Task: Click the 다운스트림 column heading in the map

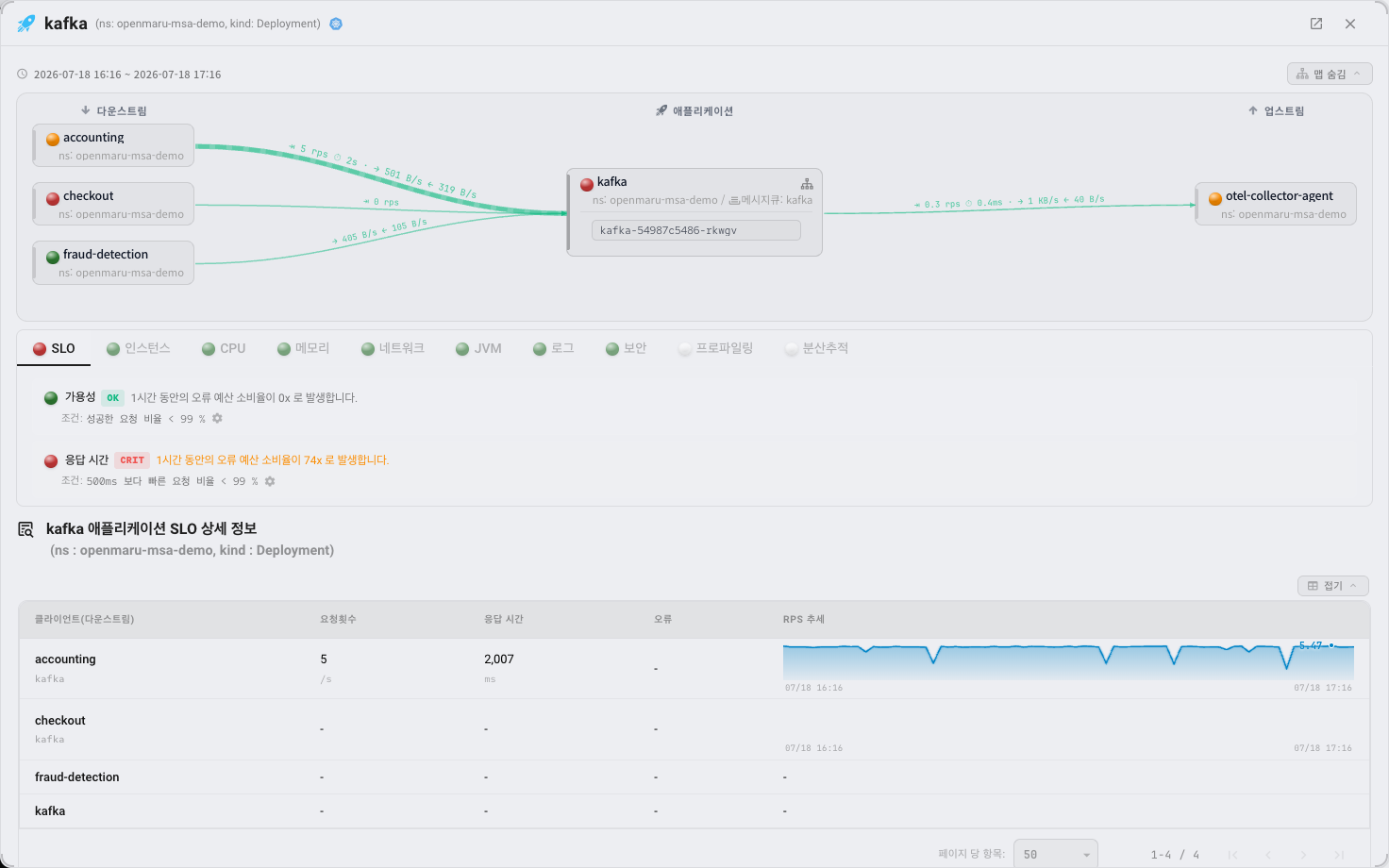Action: click(114, 110)
